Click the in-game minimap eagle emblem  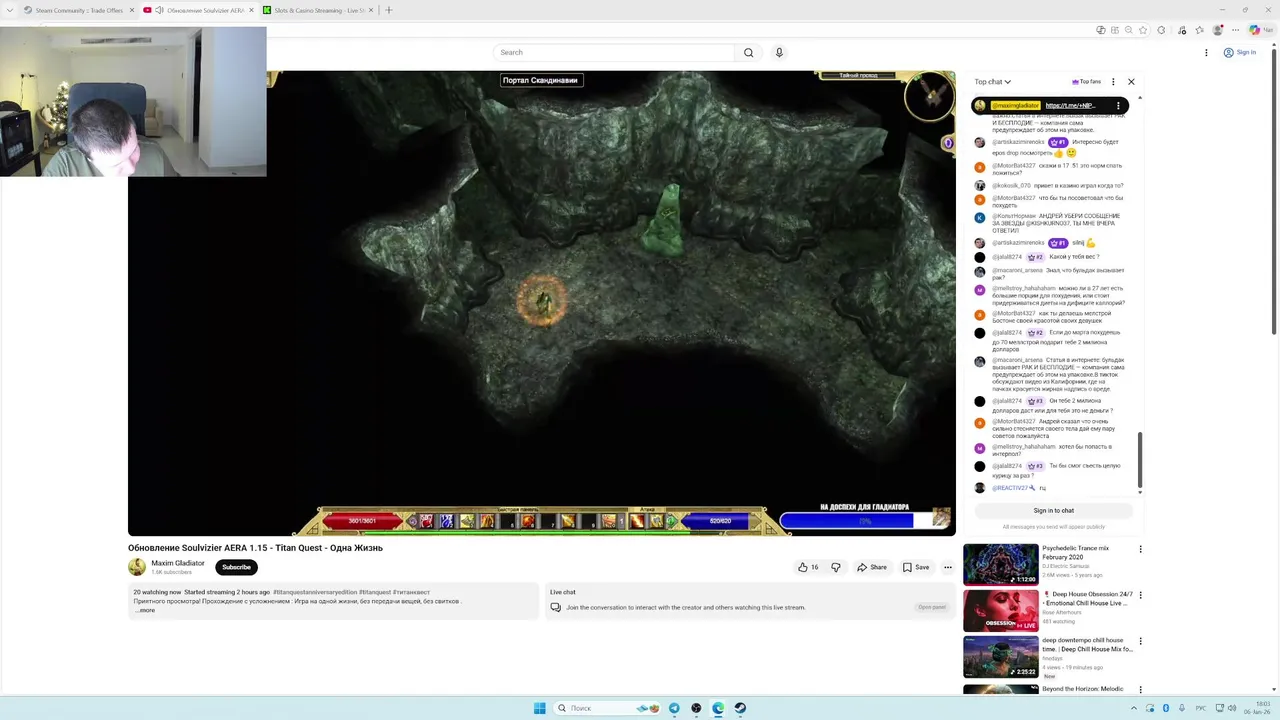pyautogui.click(x=930, y=96)
